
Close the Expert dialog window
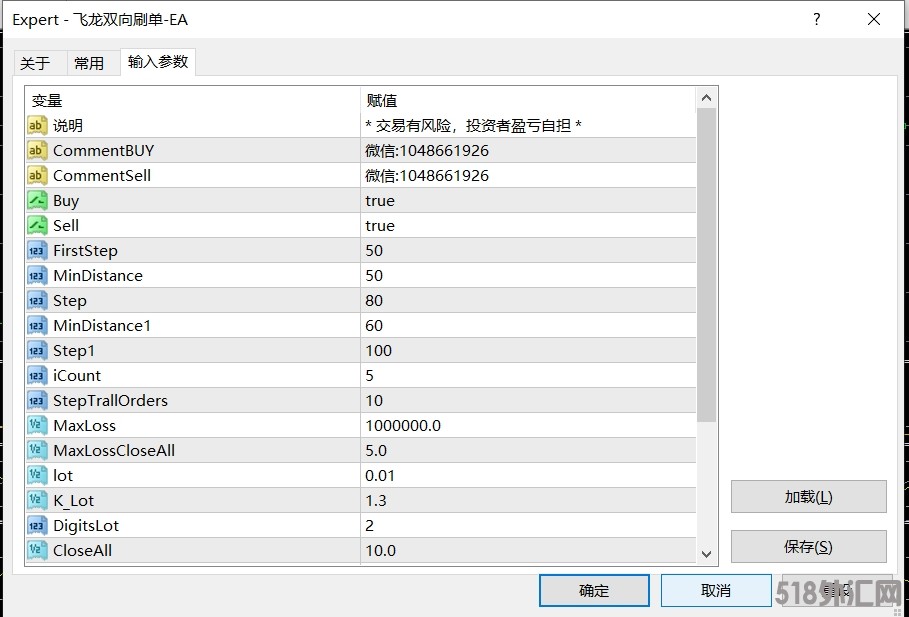pyautogui.click(x=874, y=20)
